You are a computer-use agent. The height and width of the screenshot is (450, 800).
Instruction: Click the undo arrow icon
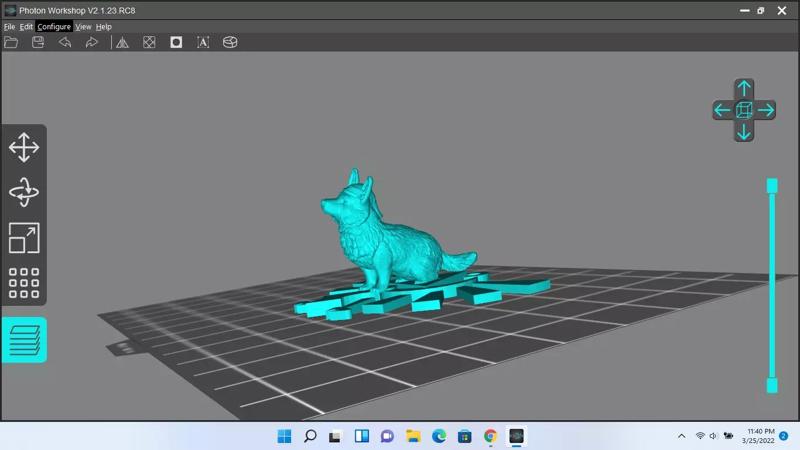point(65,42)
